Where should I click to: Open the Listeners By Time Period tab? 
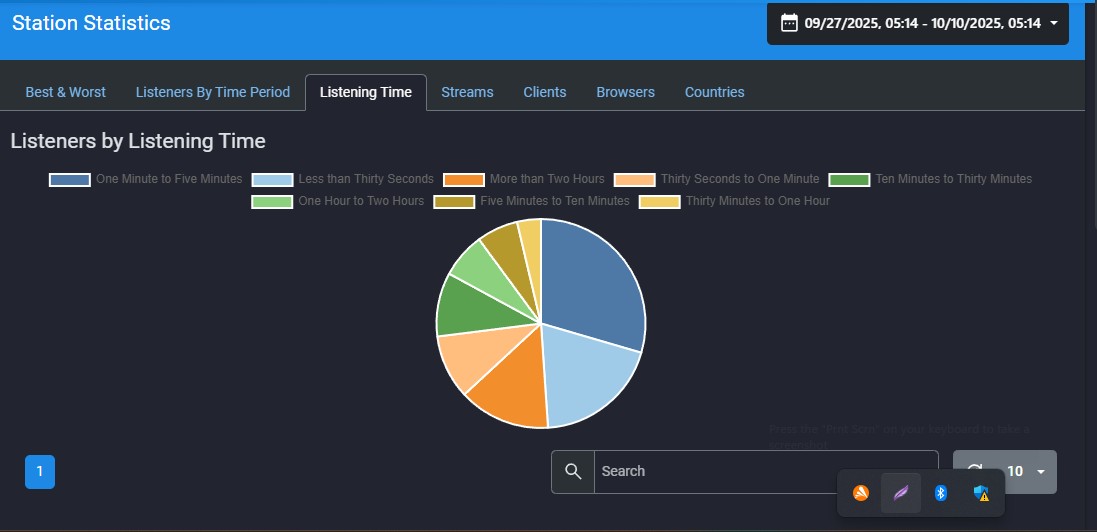pos(212,92)
